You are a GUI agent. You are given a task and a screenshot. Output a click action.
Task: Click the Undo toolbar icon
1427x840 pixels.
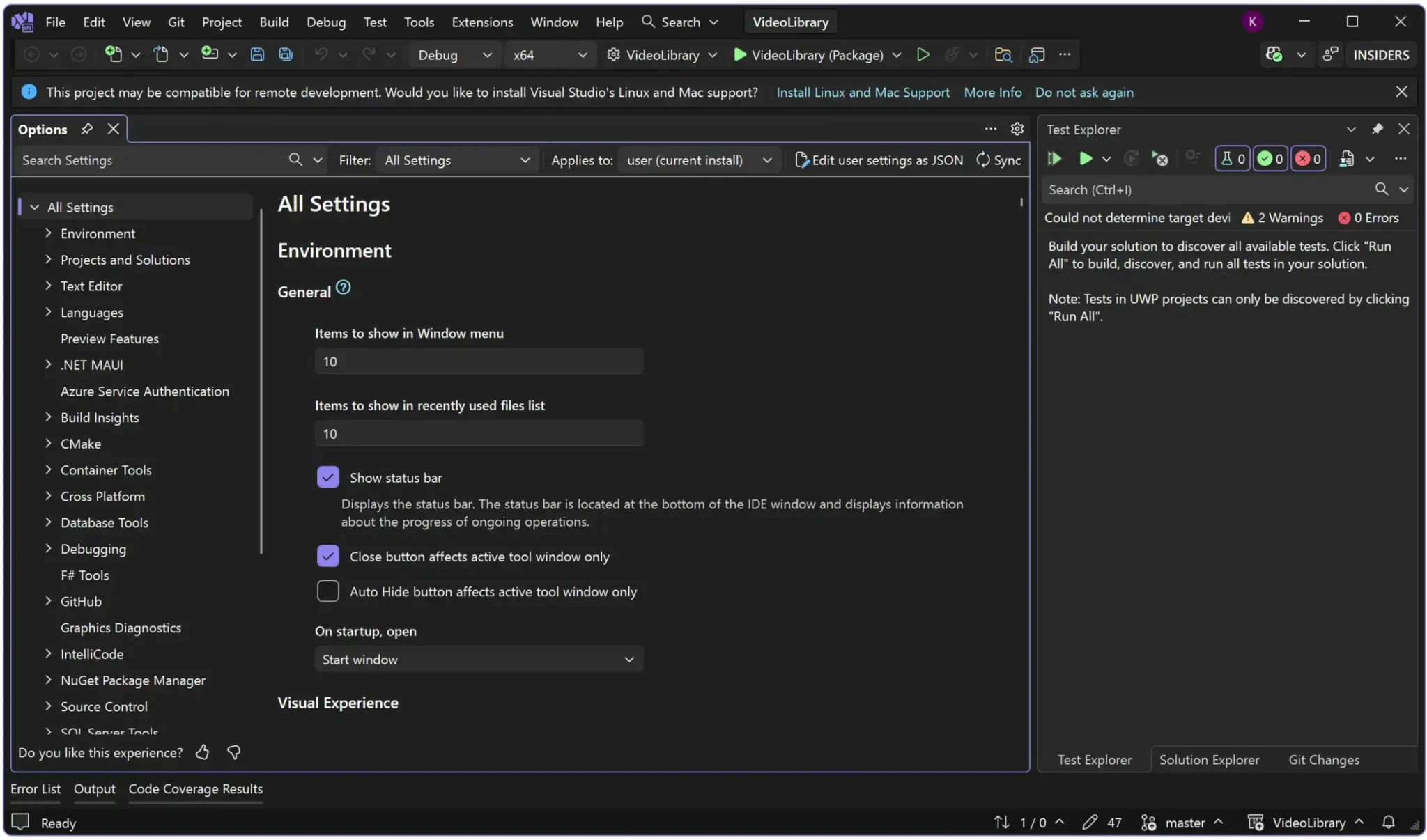coord(321,54)
